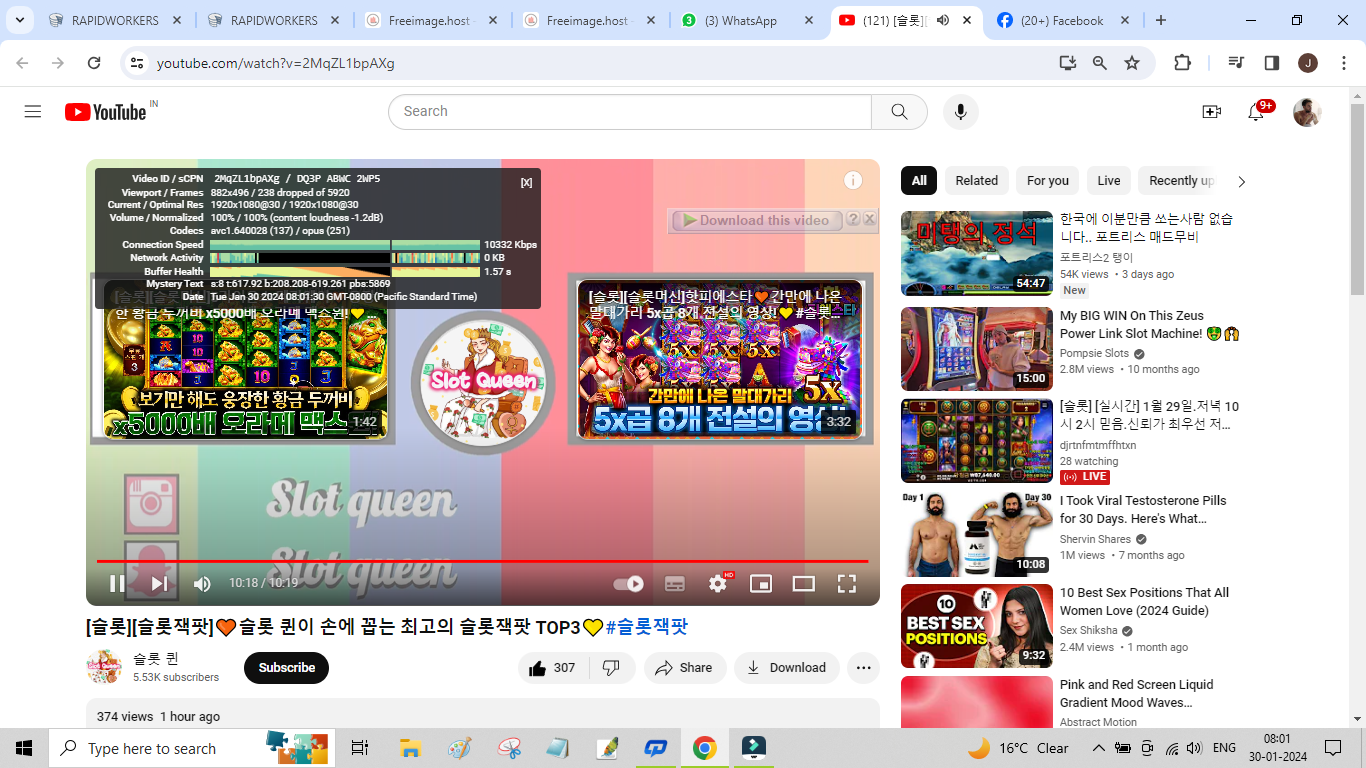Reload the page
The image size is (1366, 768).
click(x=94, y=63)
